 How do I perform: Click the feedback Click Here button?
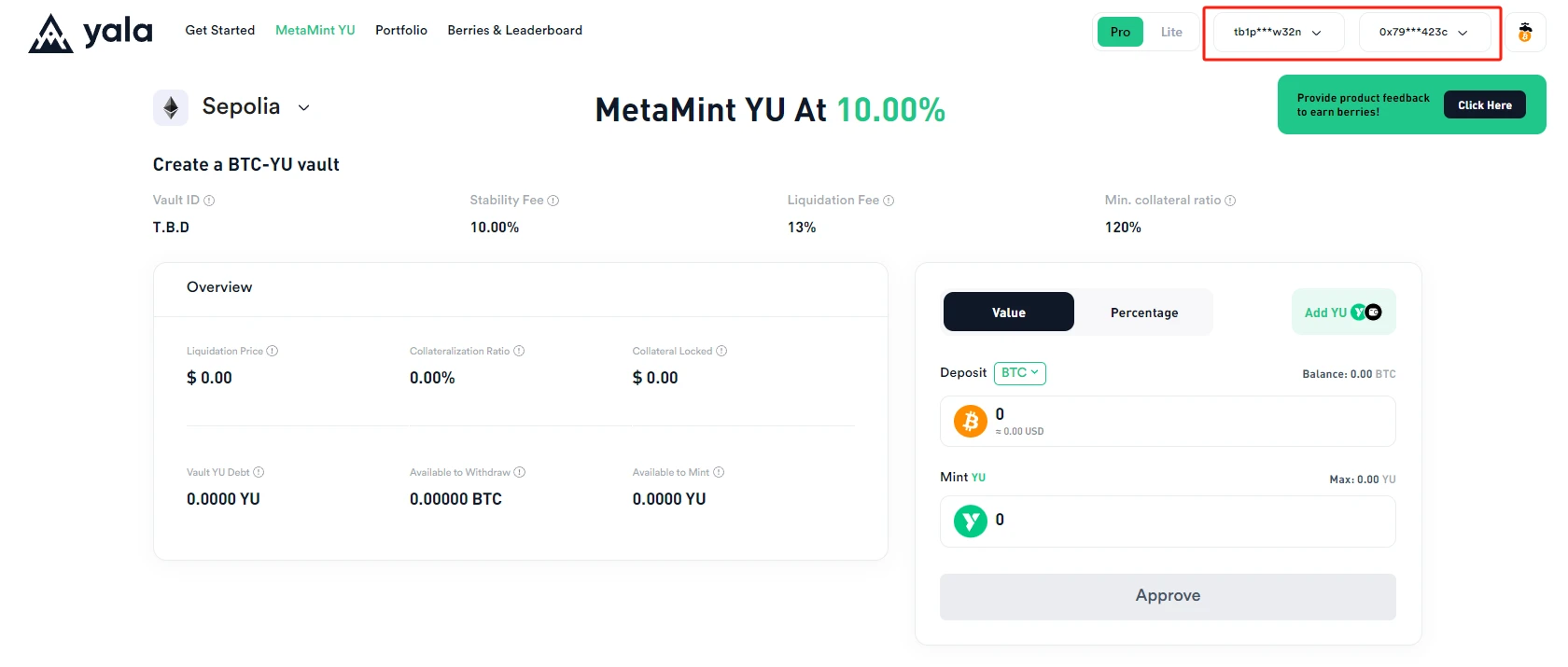1484,105
